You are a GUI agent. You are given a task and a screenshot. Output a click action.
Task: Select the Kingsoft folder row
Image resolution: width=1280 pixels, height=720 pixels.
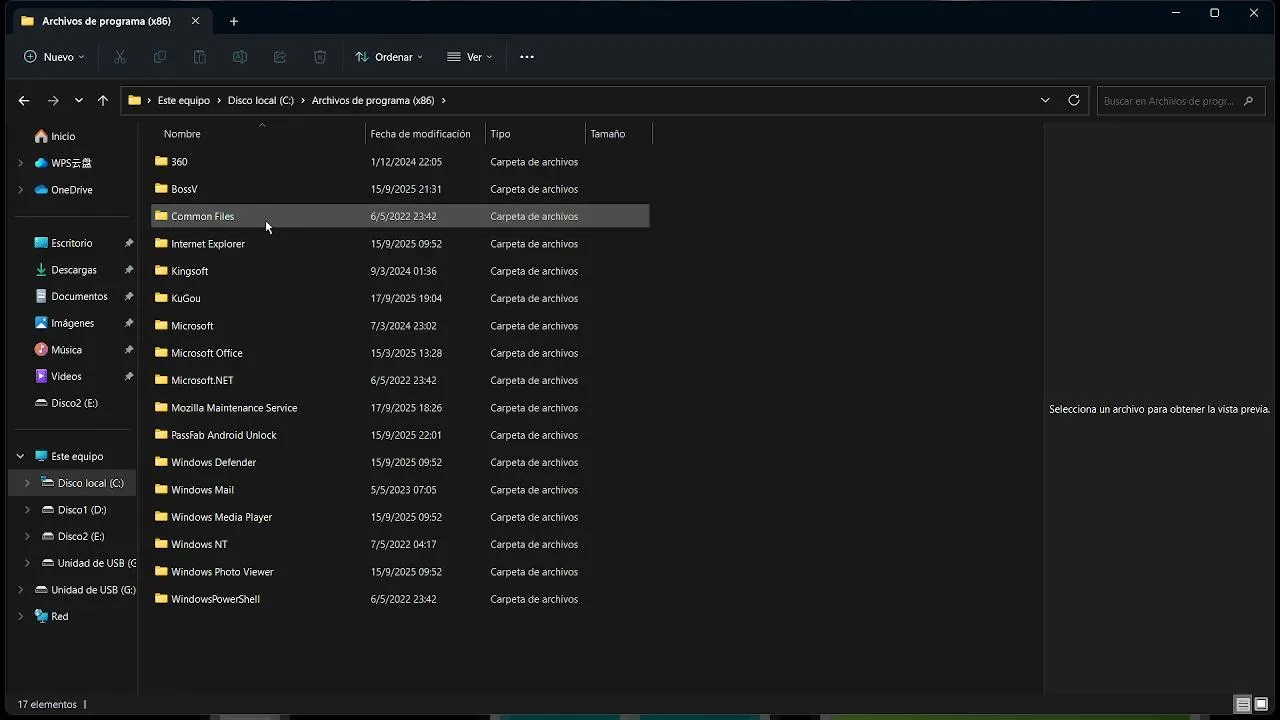coord(400,271)
